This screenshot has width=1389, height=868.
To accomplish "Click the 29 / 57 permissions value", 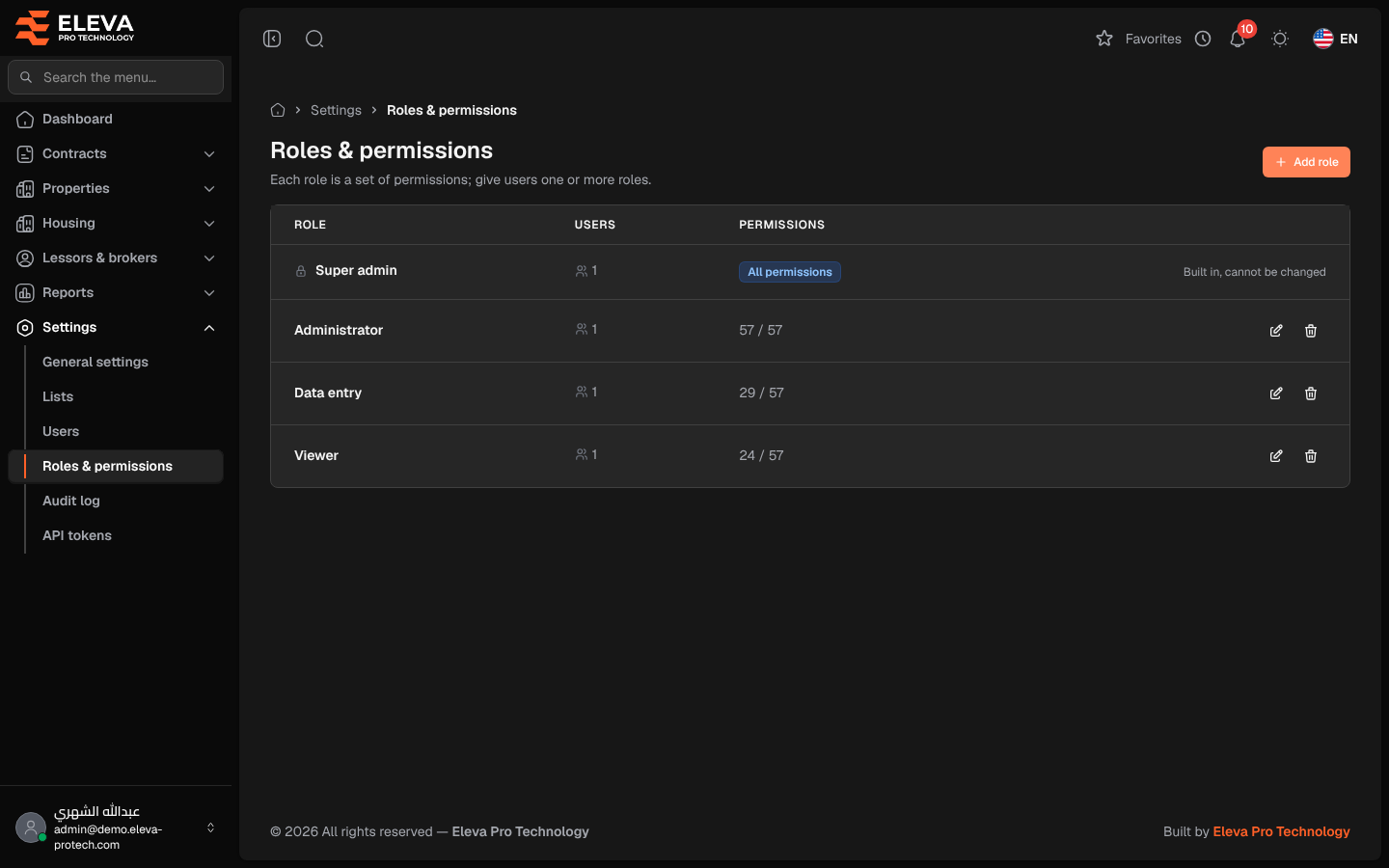I will click(761, 393).
